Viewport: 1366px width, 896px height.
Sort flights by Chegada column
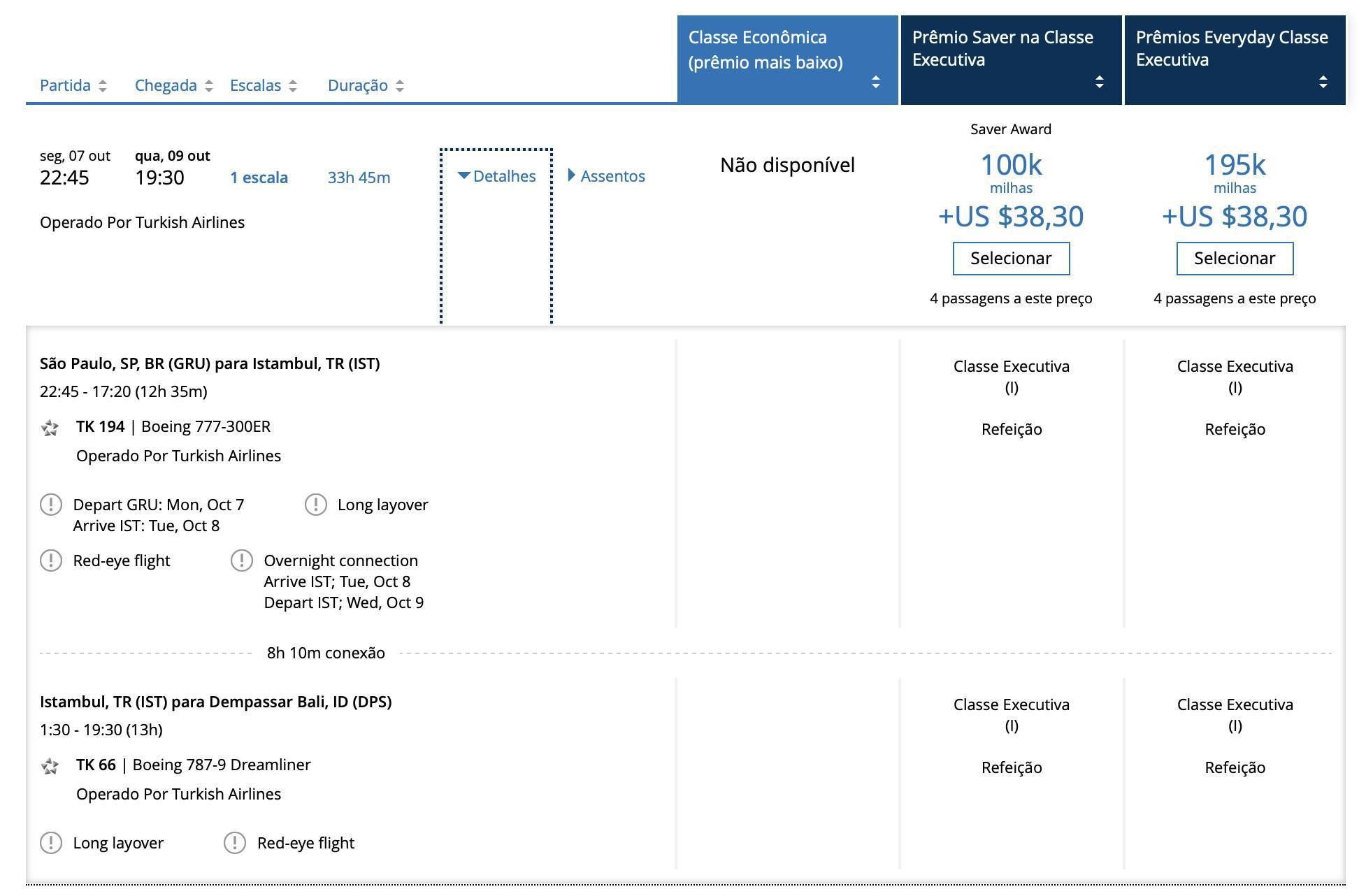point(174,85)
